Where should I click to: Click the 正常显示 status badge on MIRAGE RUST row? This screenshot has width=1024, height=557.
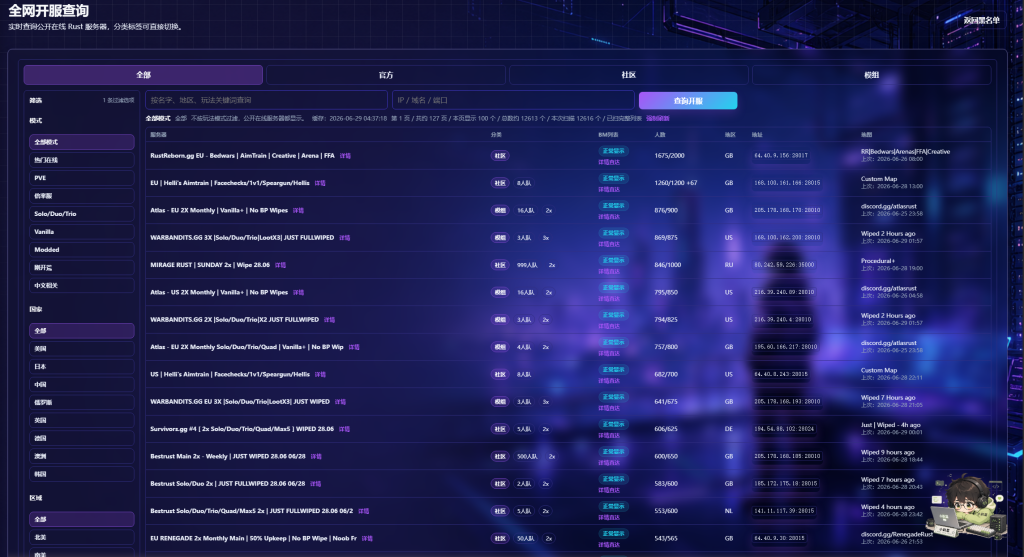coord(613,260)
